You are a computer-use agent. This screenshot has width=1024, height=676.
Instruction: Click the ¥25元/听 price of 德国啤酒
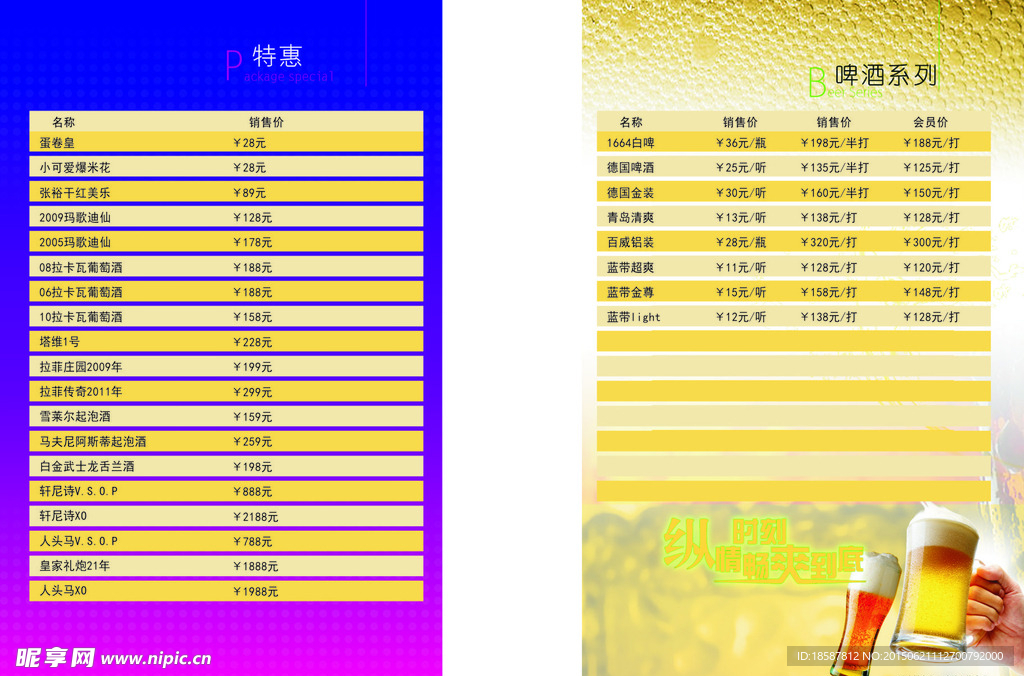[x=741, y=168]
